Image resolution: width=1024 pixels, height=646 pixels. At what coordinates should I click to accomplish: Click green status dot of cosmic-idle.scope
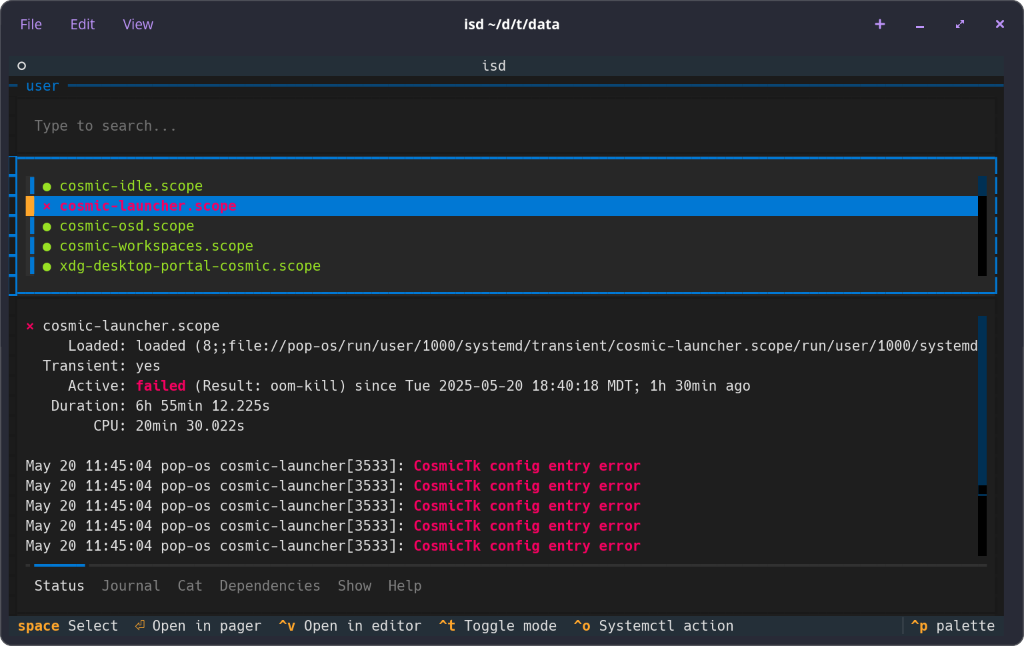coord(47,187)
